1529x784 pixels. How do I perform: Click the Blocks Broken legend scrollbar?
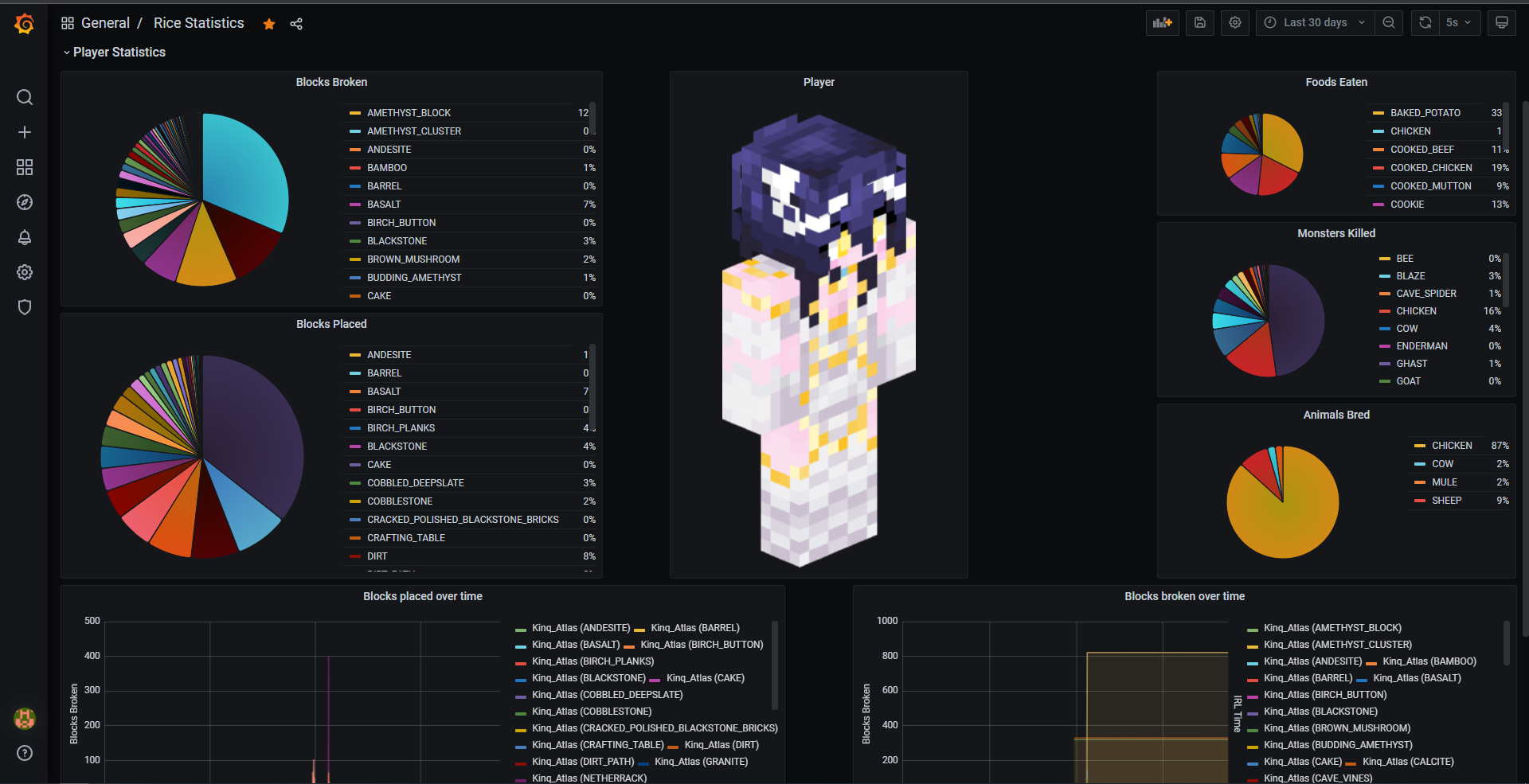pos(592,119)
